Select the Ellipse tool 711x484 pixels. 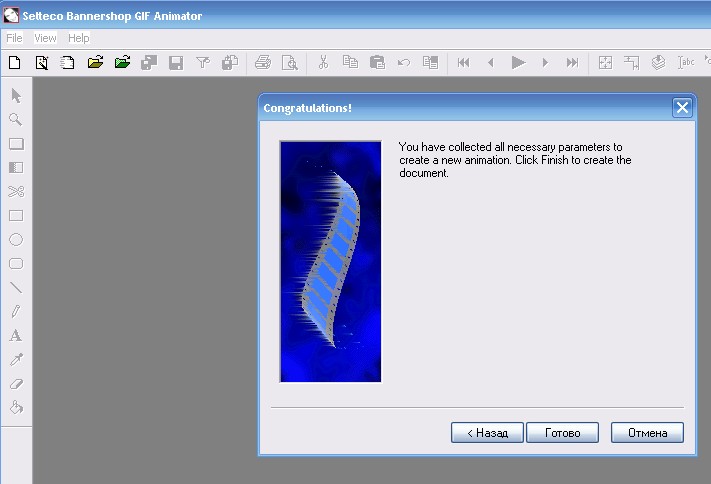pyautogui.click(x=16, y=240)
